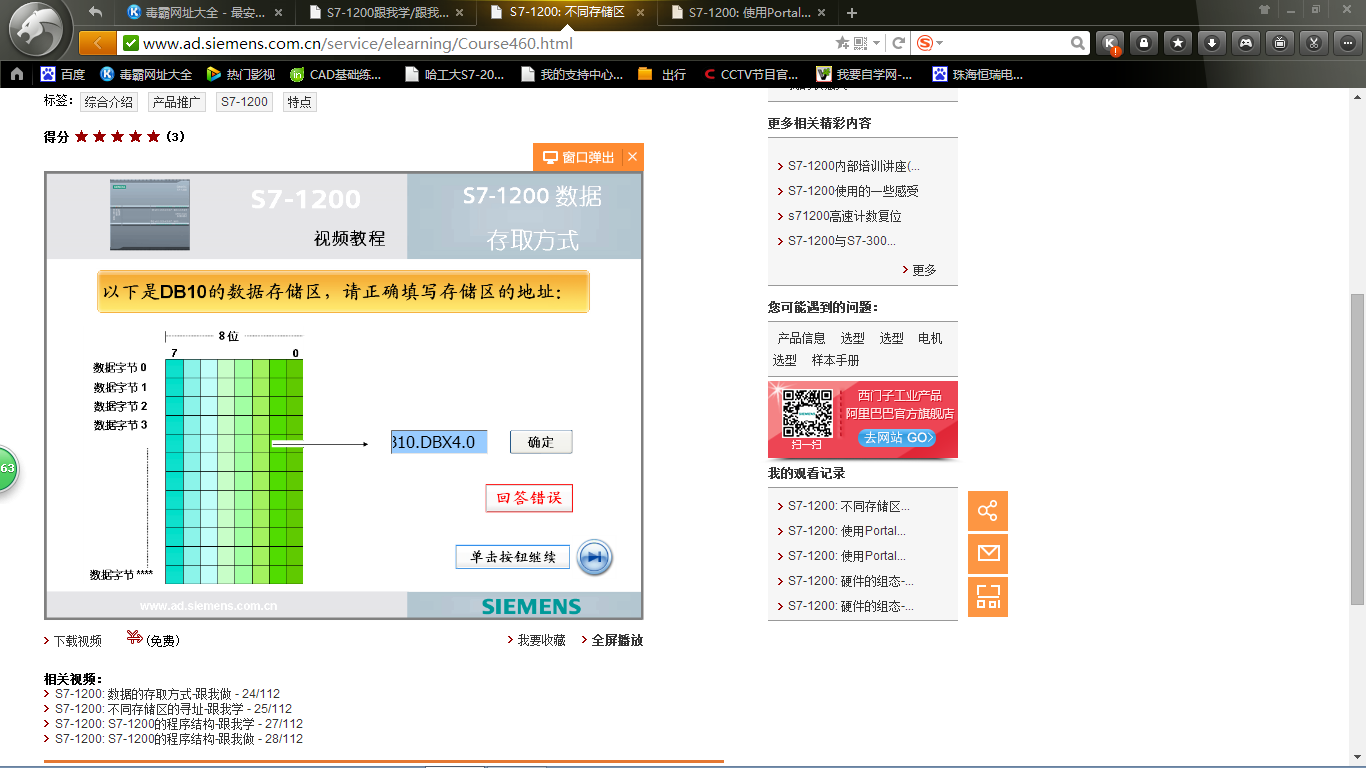The image size is (1366, 768).
Task: Open a new browser tab
Action: 852,13
